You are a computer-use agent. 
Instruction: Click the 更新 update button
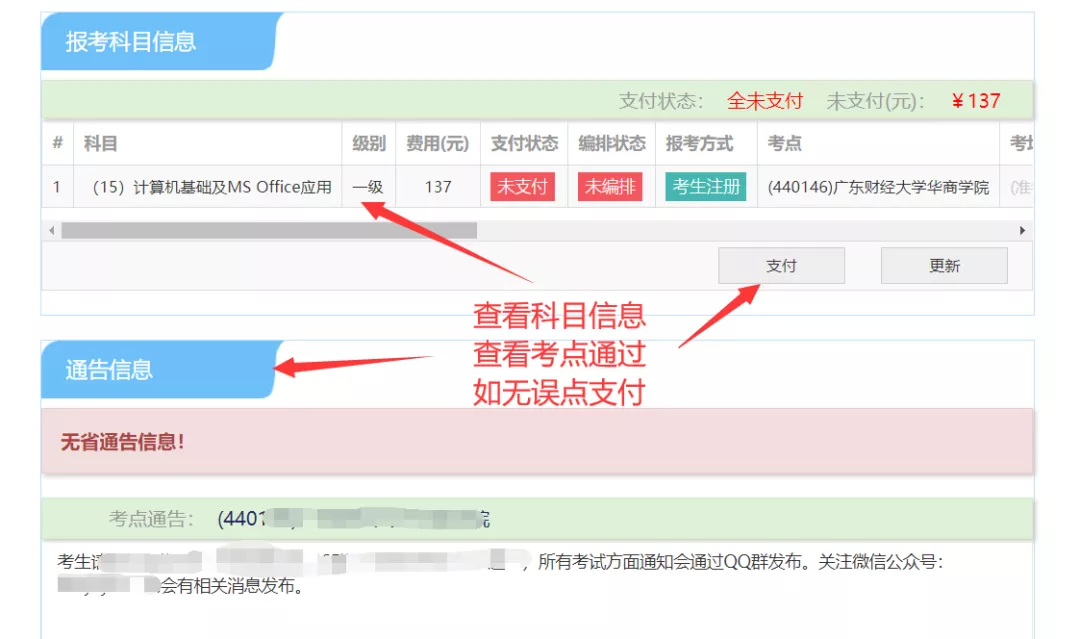[x=944, y=266]
